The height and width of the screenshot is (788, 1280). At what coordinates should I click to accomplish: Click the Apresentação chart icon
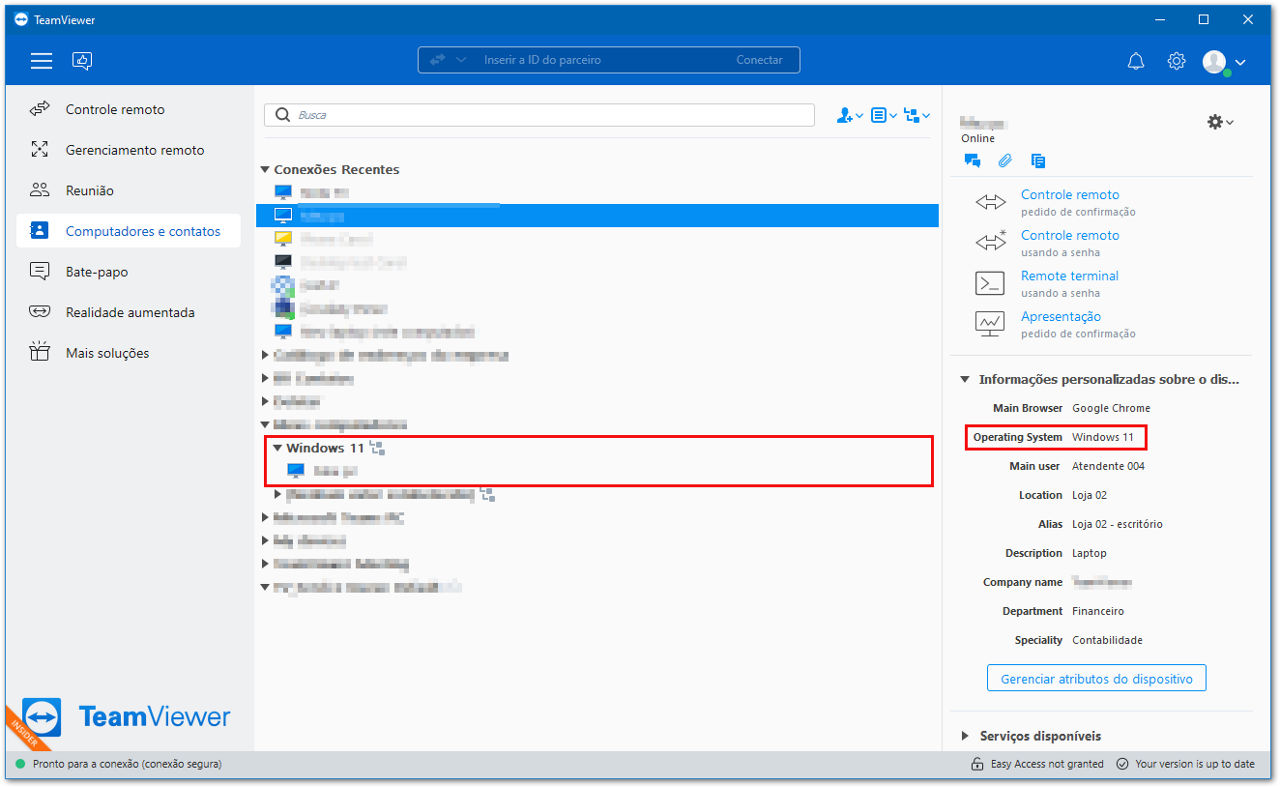(989, 323)
